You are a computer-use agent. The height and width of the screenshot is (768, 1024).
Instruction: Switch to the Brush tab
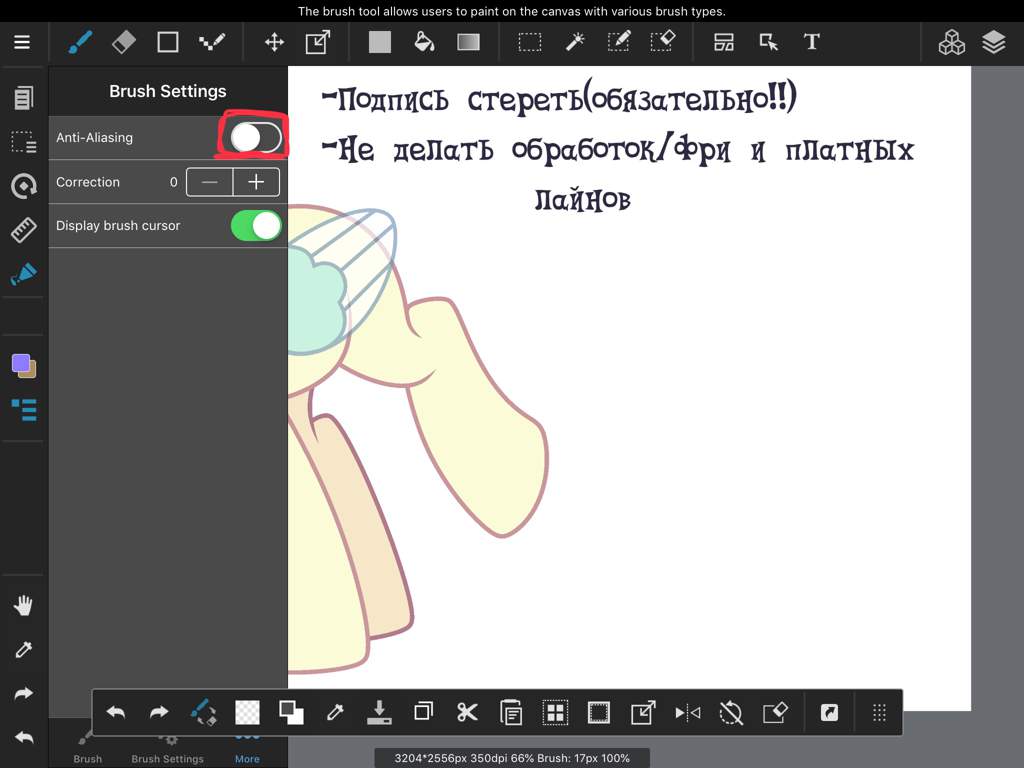[x=87, y=751]
